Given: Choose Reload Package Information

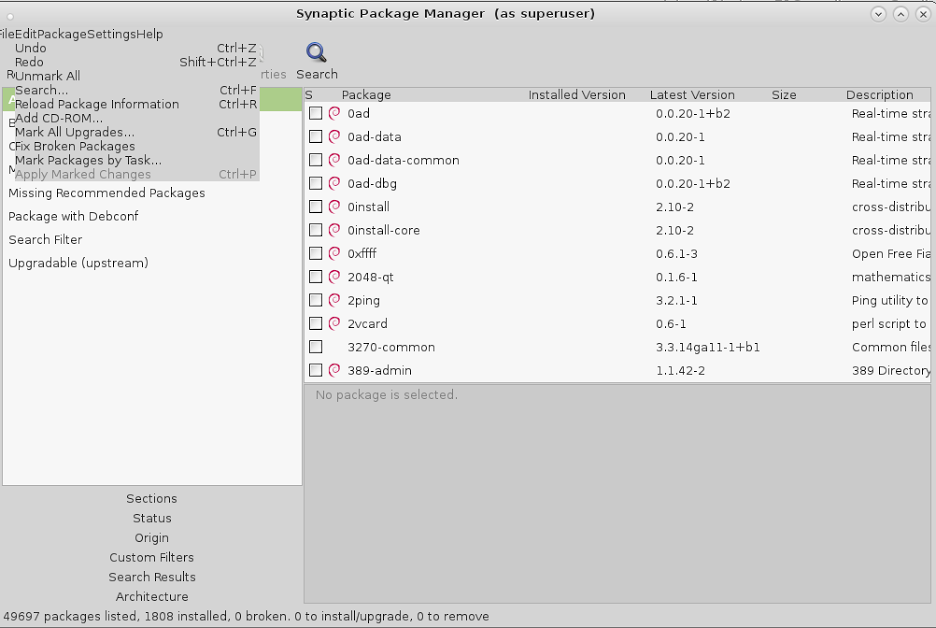Looking at the screenshot, I should click(136, 104).
